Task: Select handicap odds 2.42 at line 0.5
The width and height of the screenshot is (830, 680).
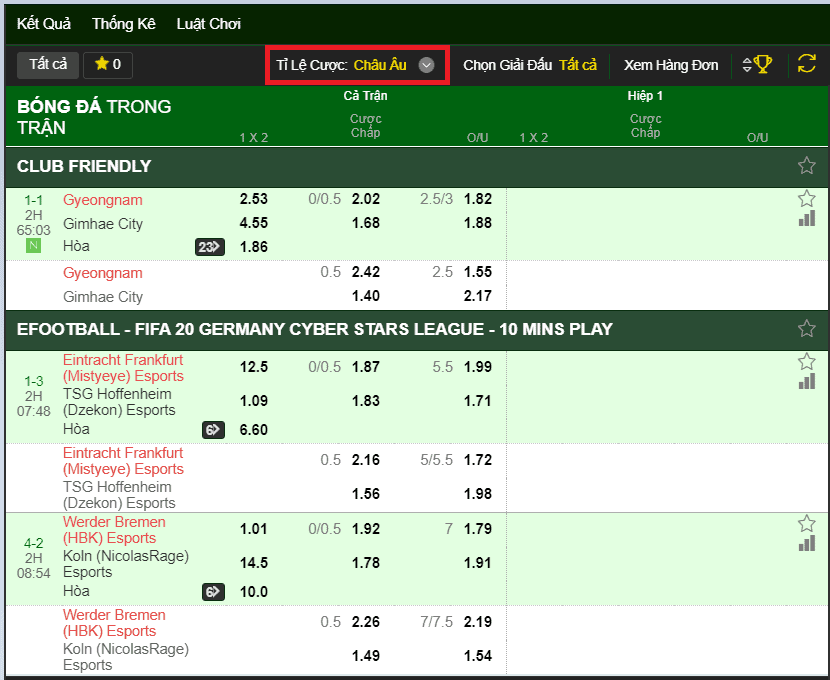Action: [x=366, y=272]
